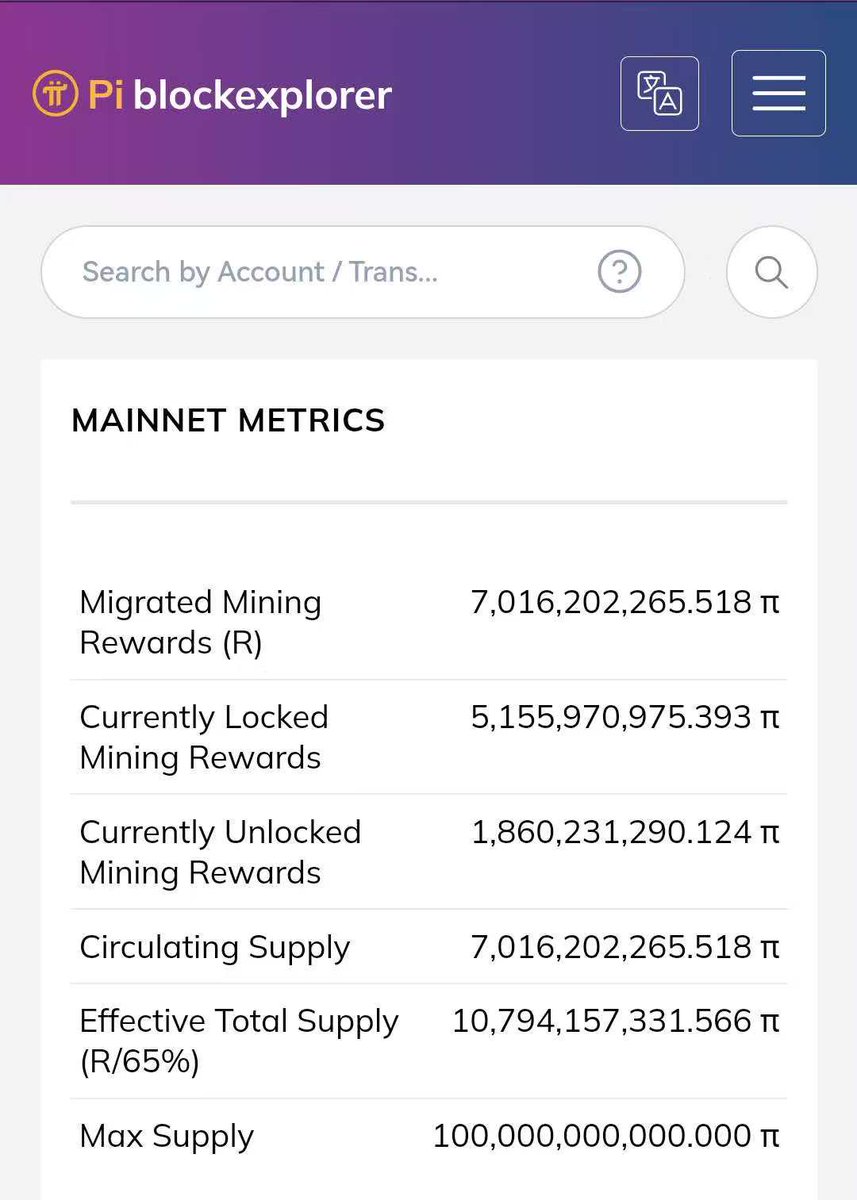Select the value 1,860,231,290.124 π

(x=625, y=832)
